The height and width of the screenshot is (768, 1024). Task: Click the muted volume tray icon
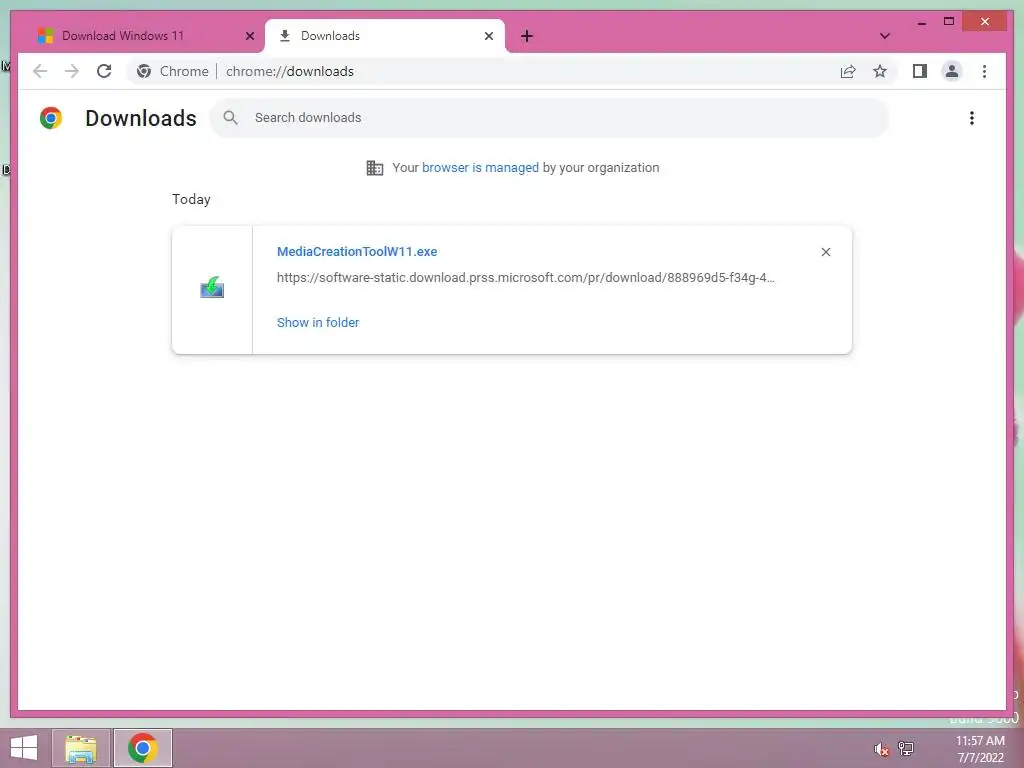pyautogui.click(x=882, y=748)
